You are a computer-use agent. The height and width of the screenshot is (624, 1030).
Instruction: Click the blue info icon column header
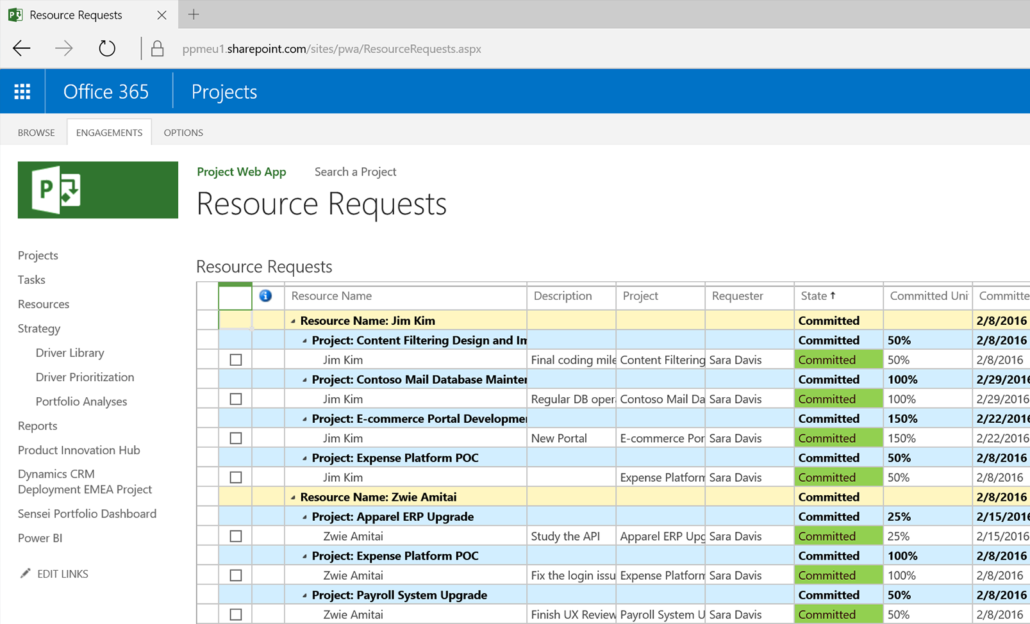click(x=265, y=296)
